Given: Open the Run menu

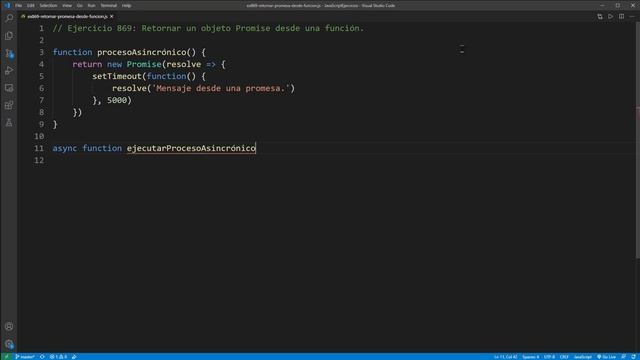Looking at the screenshot, I should pos(91,5).
